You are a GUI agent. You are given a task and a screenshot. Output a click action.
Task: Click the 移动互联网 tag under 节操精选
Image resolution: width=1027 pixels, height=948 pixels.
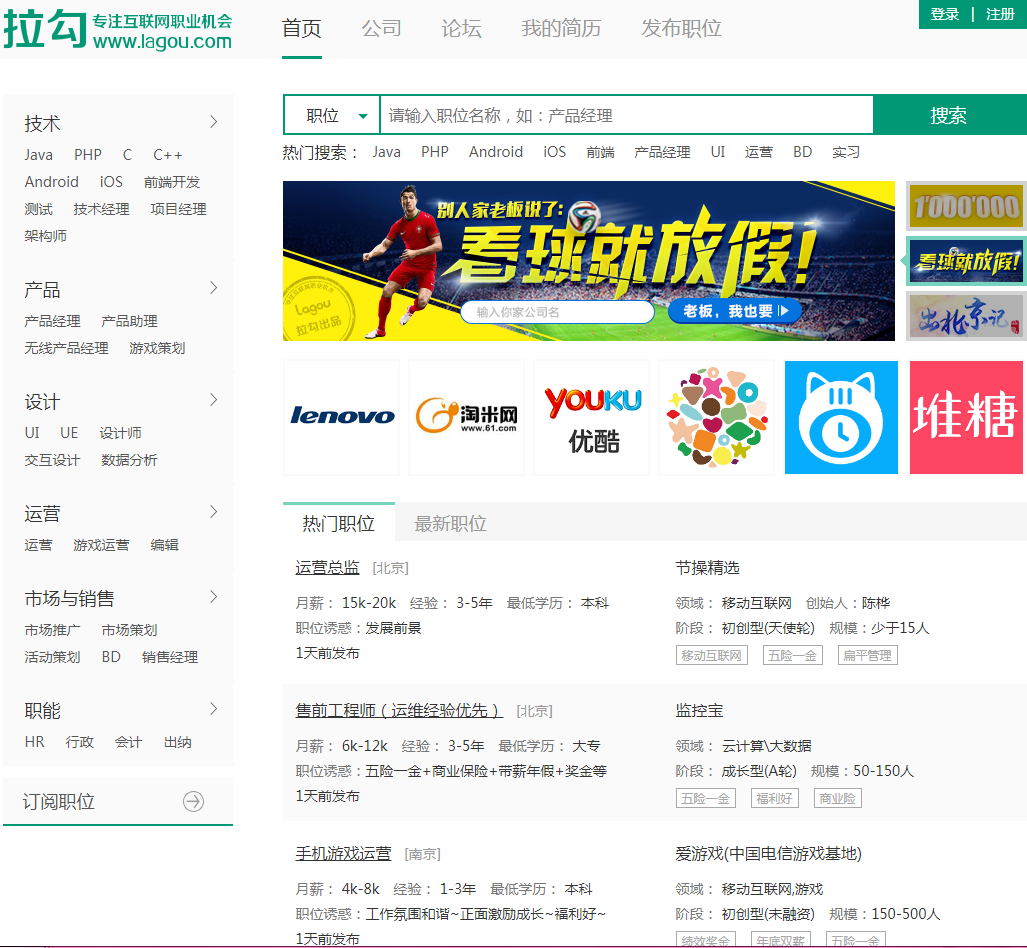(x=711, y=655)
